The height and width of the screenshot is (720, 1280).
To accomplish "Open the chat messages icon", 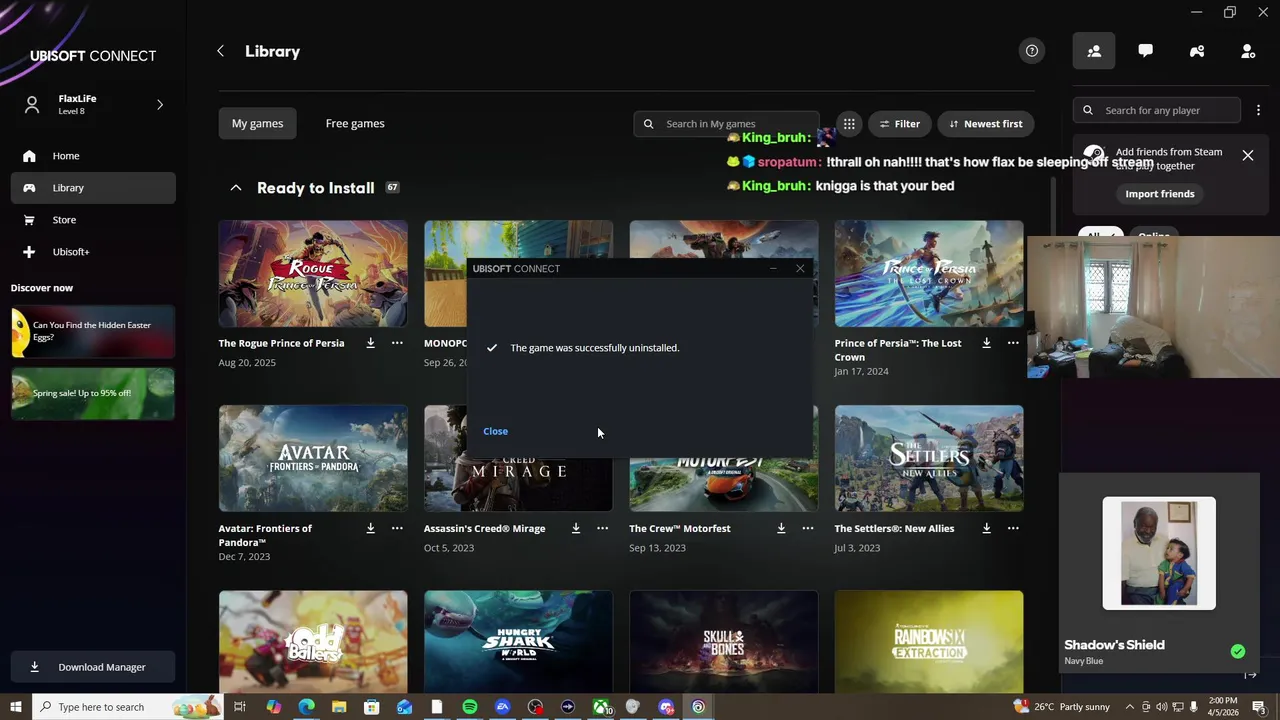I will [x=1145, y=51].
